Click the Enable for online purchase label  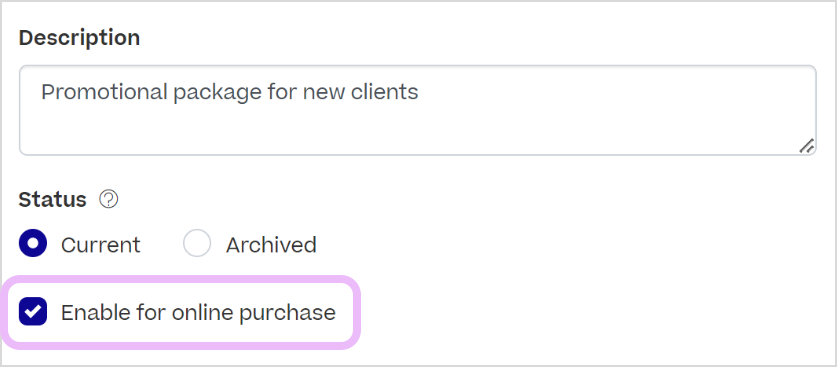[x=198, y=313]
